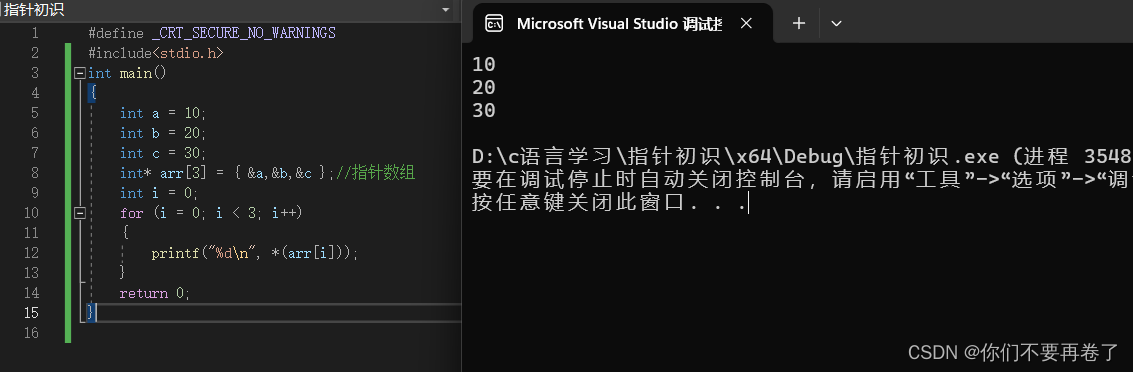This screenshot has height=372, width=1133.
Task: Click the printf statement on line 12
Action: (x=254, y=254)
